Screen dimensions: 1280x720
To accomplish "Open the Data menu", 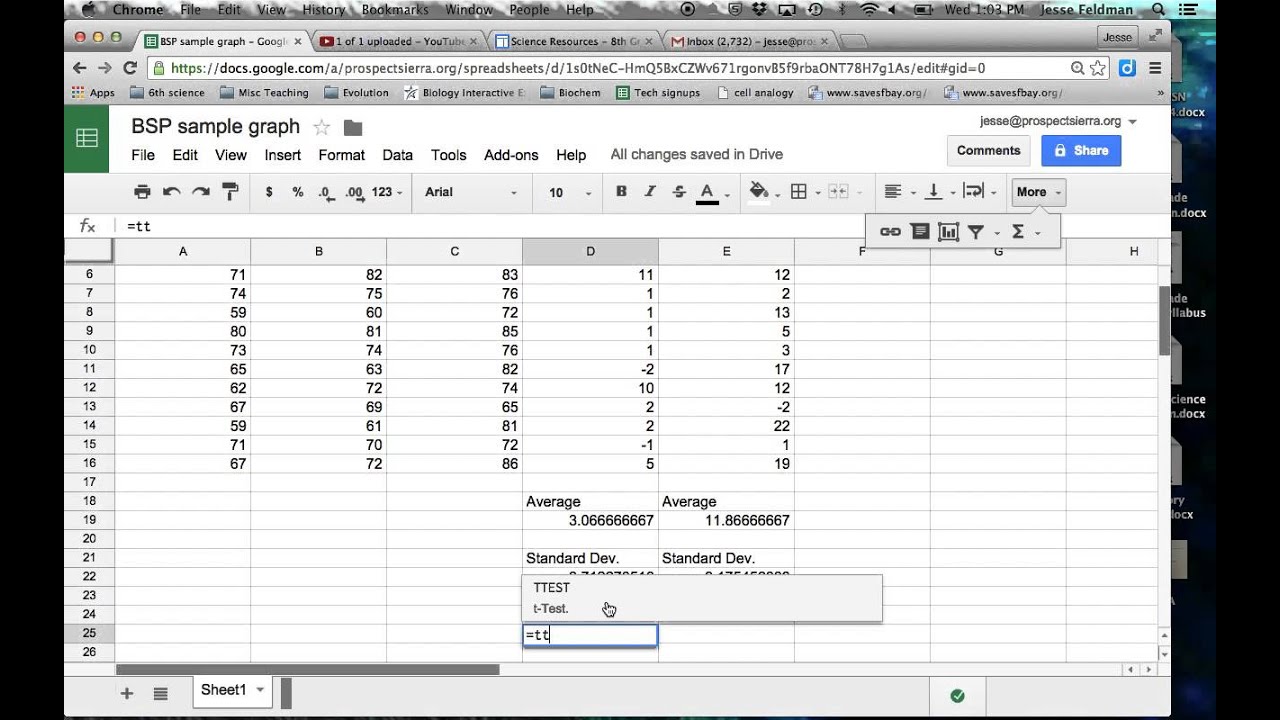I will click(x=397, y=155).
